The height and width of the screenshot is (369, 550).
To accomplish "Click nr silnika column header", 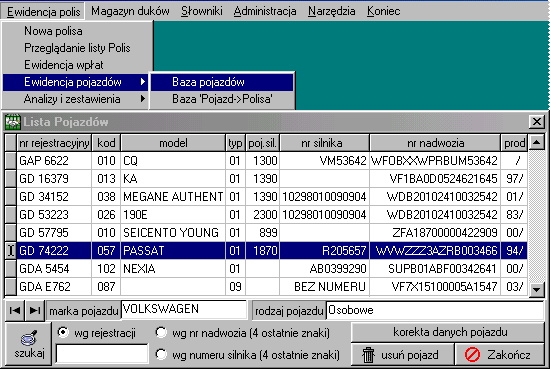I will point(324,143).
